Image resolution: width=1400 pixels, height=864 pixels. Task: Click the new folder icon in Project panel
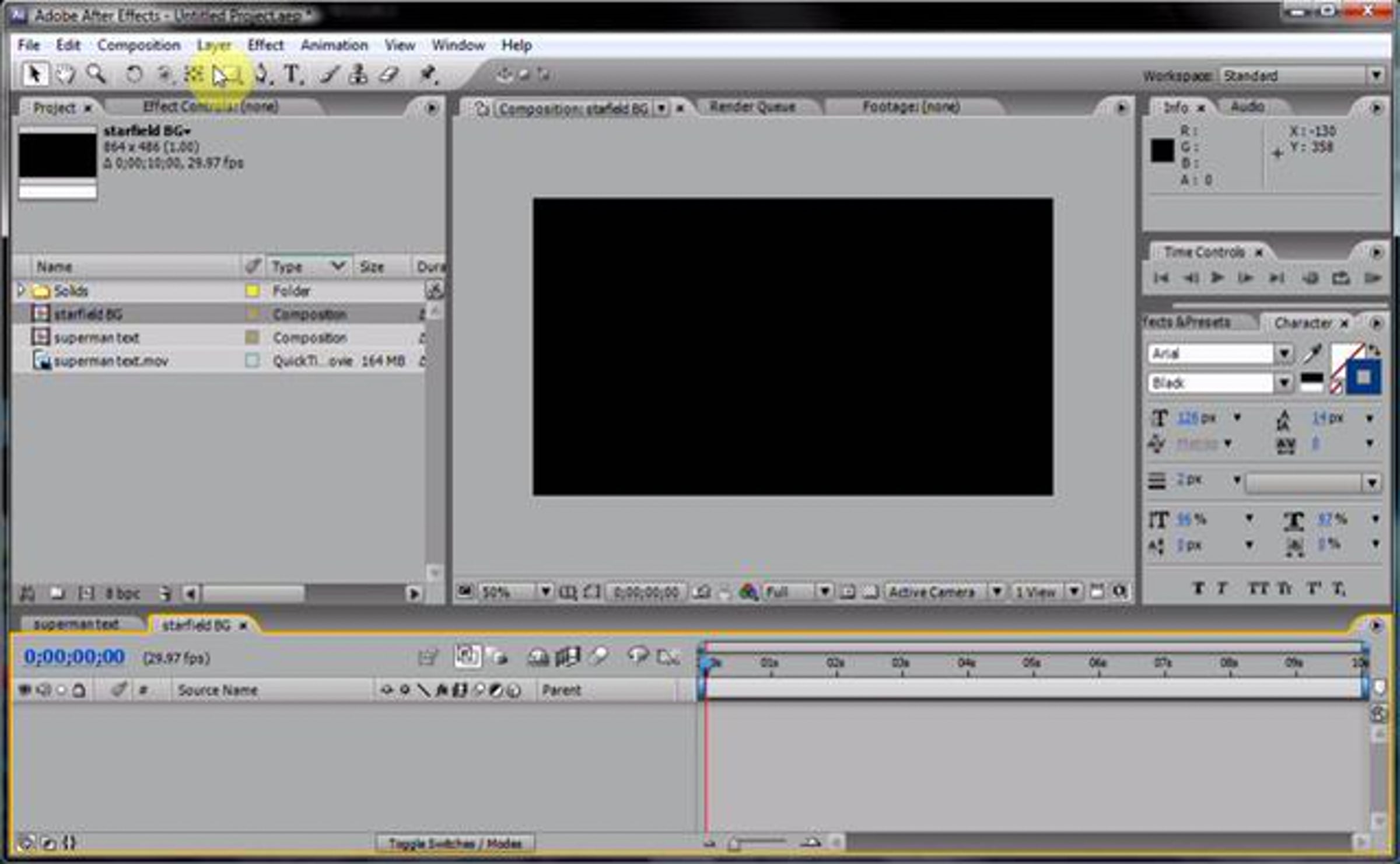tap(57, 593)
